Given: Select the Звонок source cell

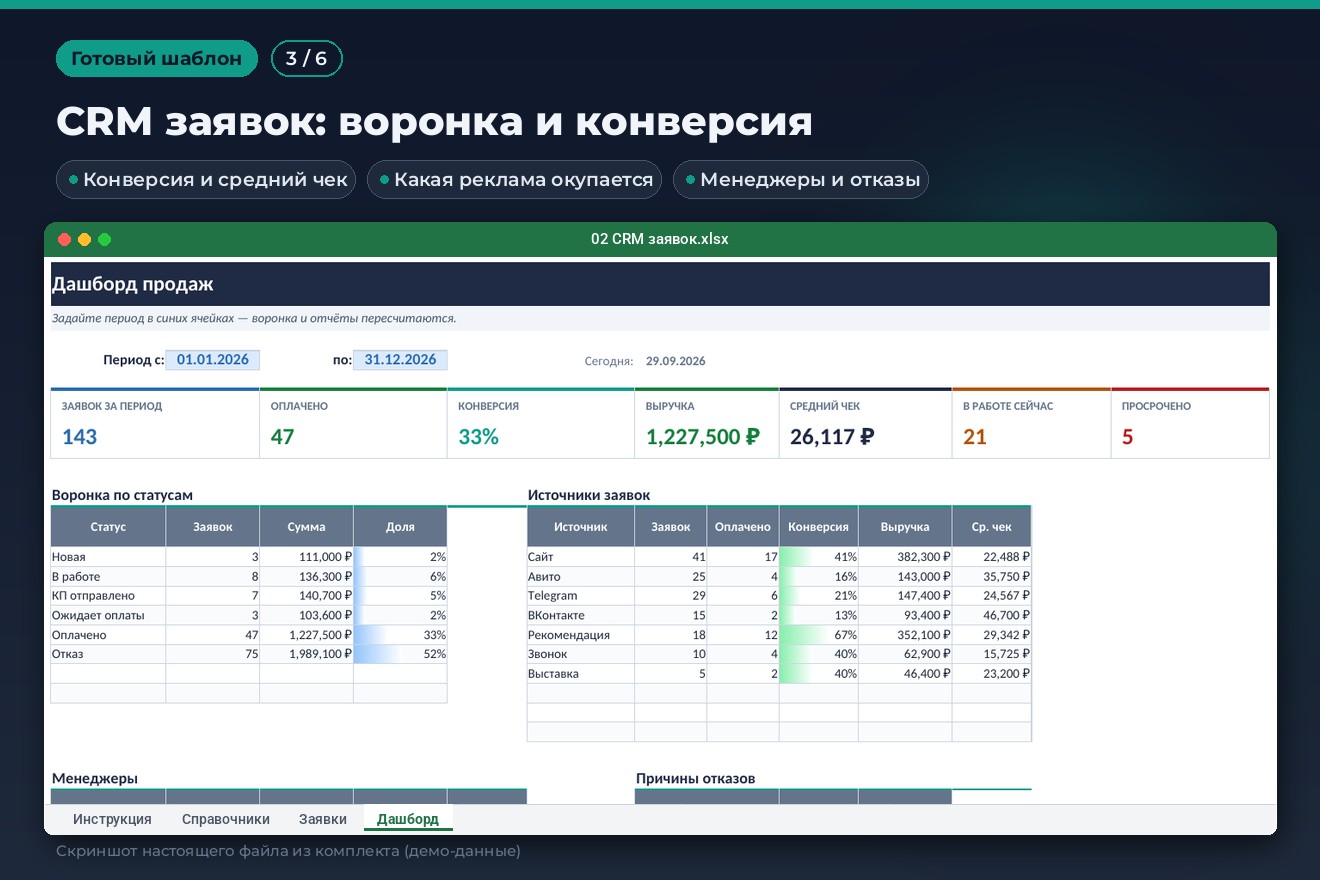Looking at the screenshot, I should click(581, 654).
